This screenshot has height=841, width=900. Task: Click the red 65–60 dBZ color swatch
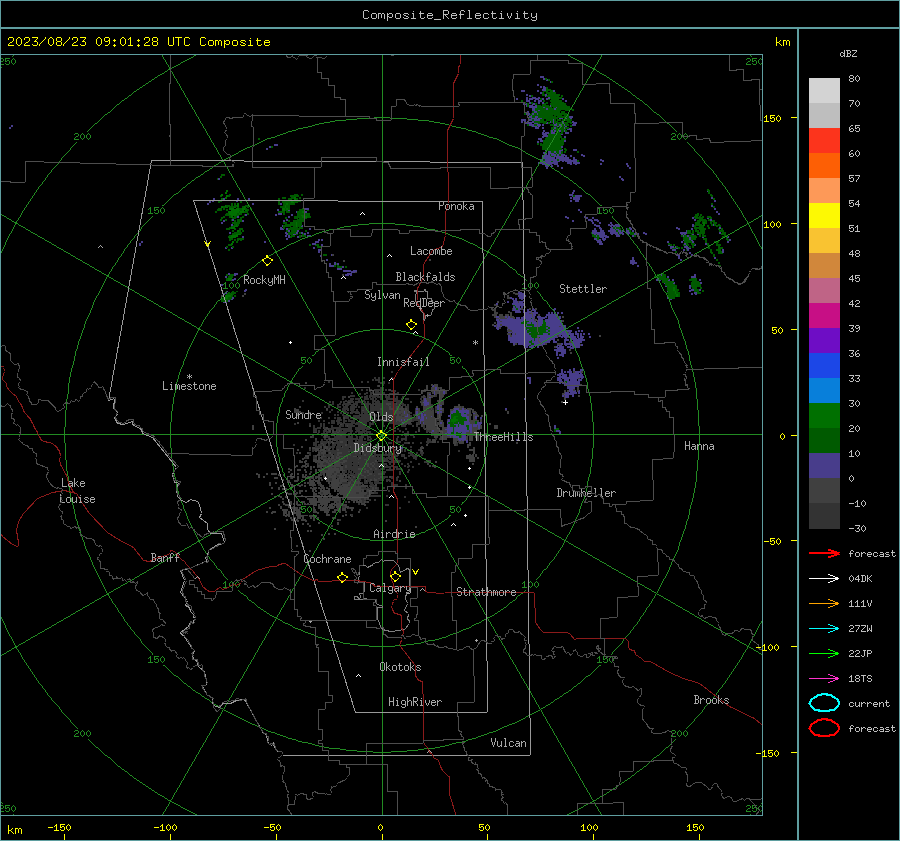click(x=824, y=141)
